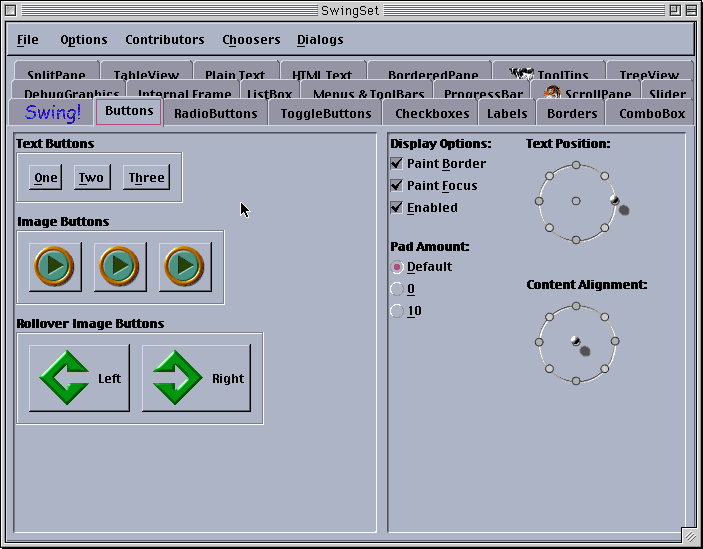The width and height of the screenshot is (703, 549).
Task: Open the ToolTips tab with cow icon
Action: [548, 74]
